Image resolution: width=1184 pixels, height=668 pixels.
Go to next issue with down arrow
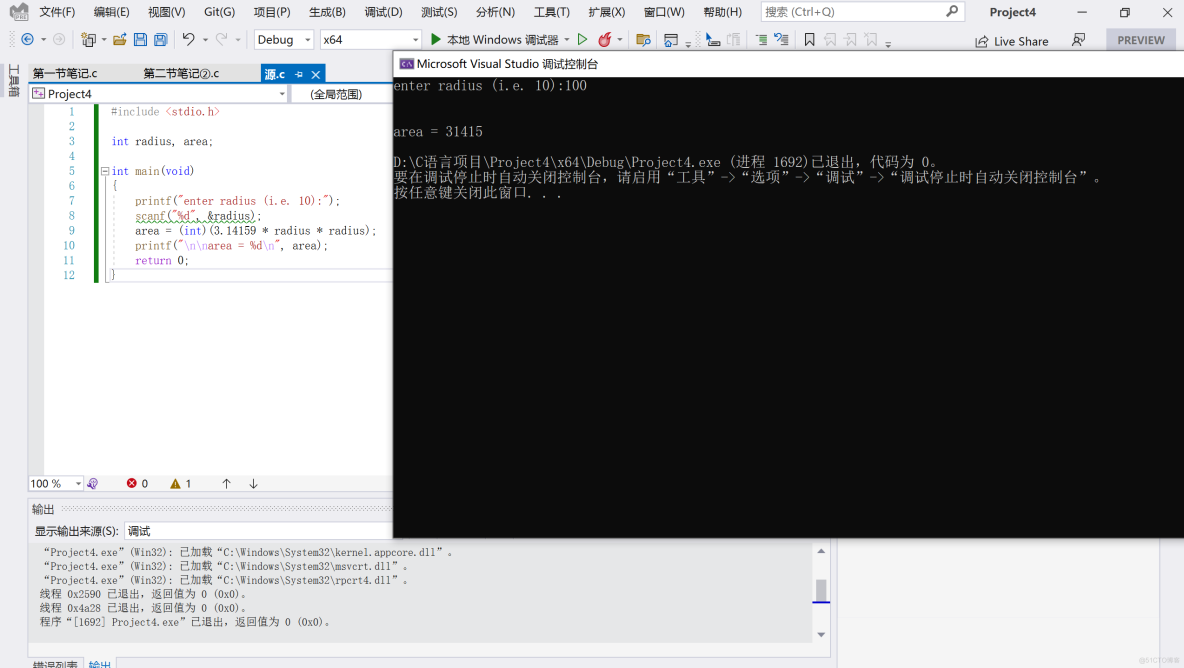[x=254, y=484]
